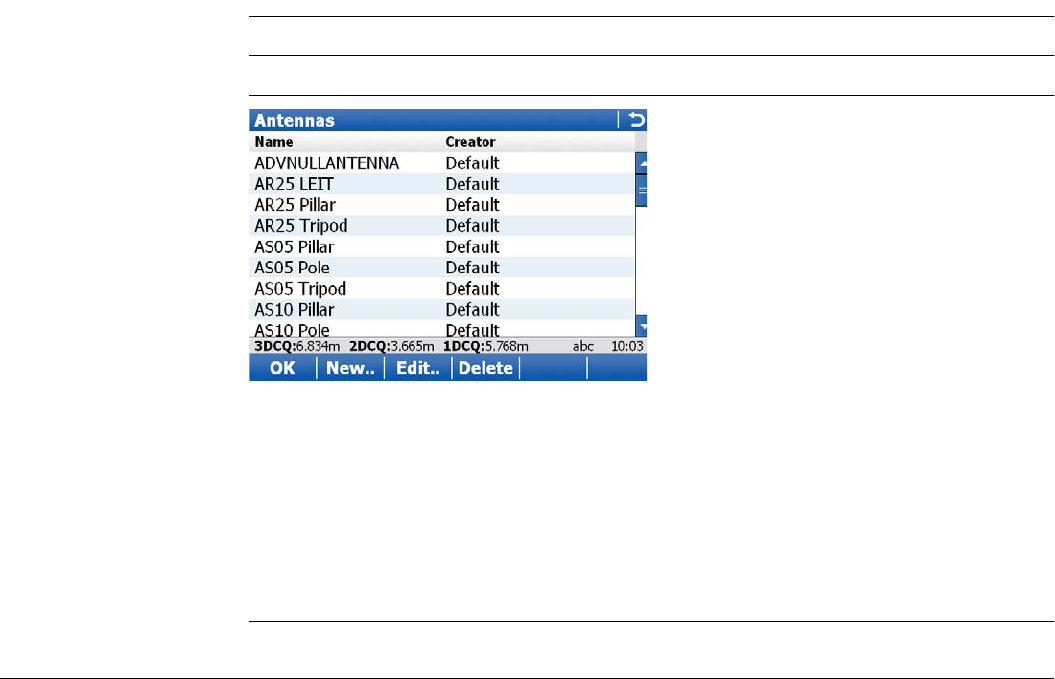Select the AR25 Tripod antenna
This screenshot has width=1055, height=679.
(442, 225)
